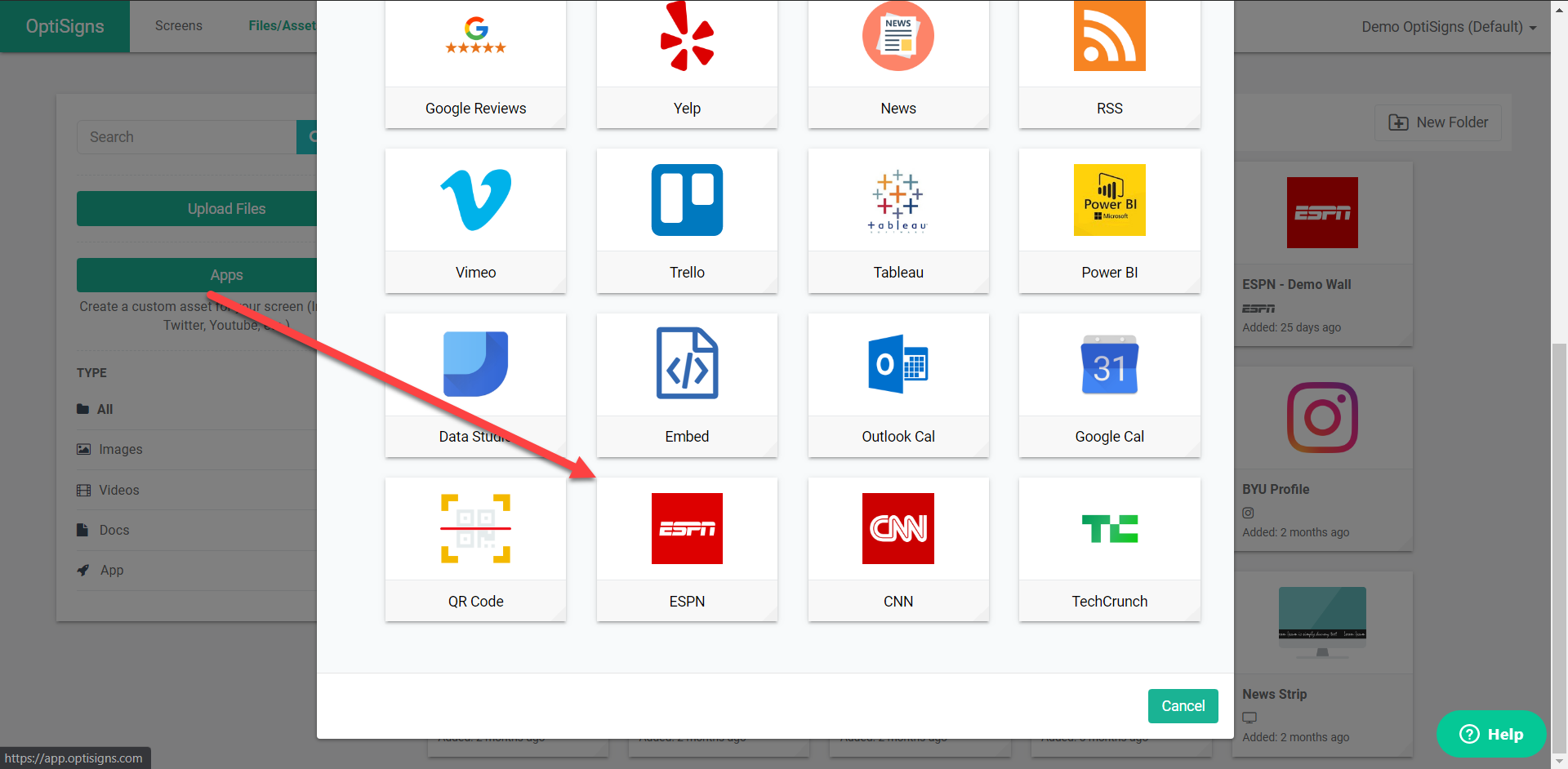Open the Yelp app tile
The height and width of the screenshot is (769, 1568).
coord(687,64)
